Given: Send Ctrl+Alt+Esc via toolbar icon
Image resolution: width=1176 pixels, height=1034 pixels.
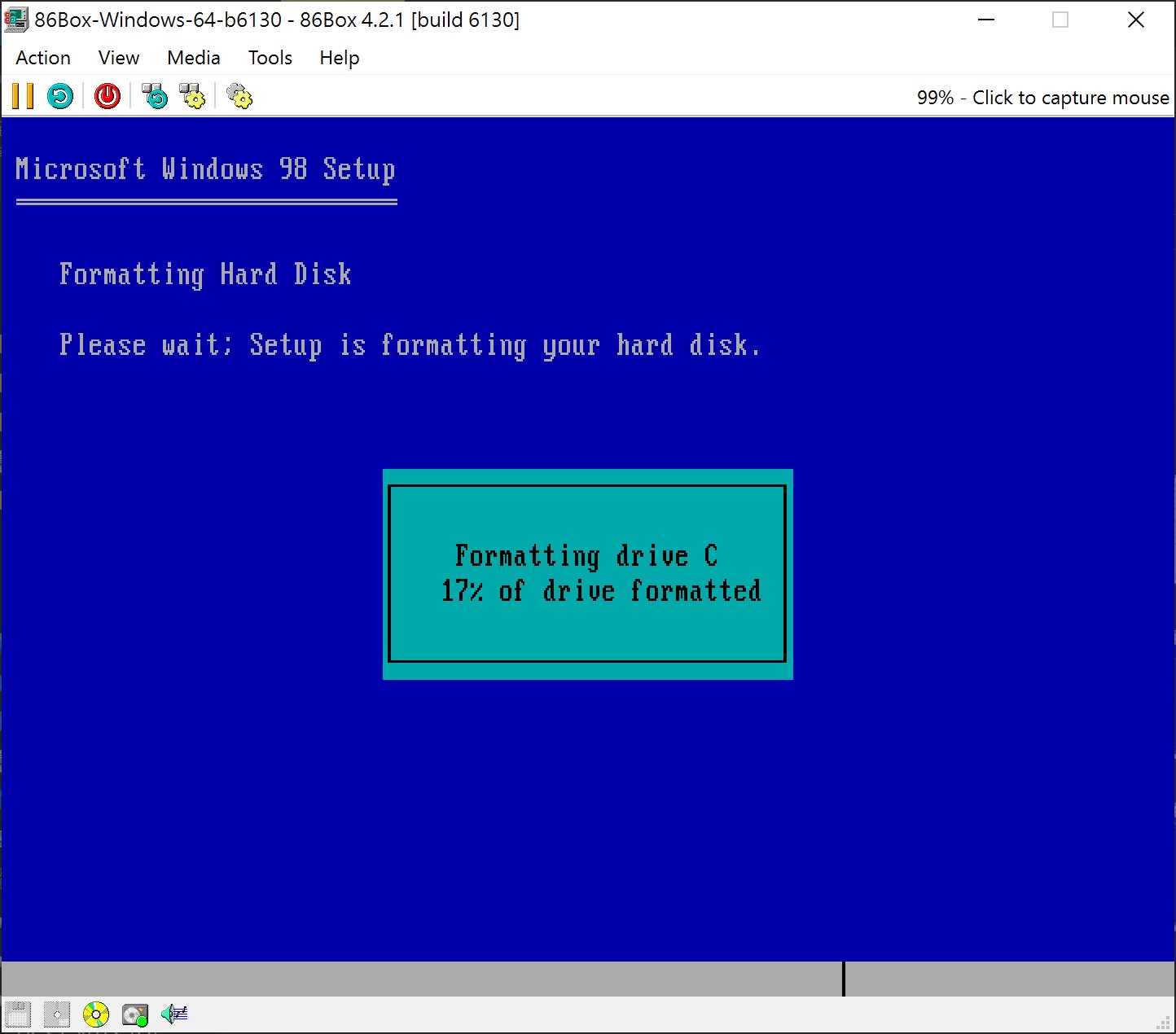Looking at the screenshot, I should [192, 97].
